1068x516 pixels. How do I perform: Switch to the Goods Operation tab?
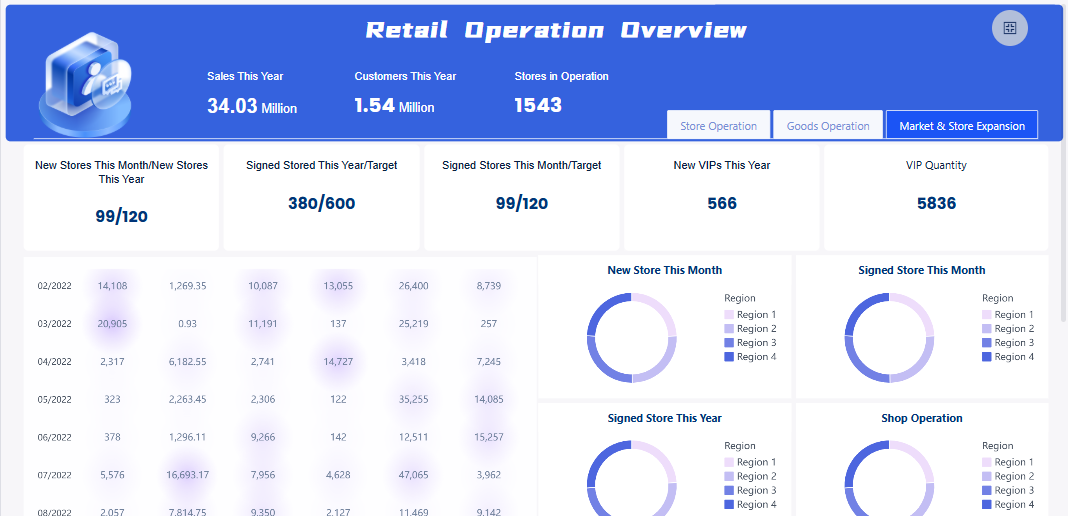828,126
